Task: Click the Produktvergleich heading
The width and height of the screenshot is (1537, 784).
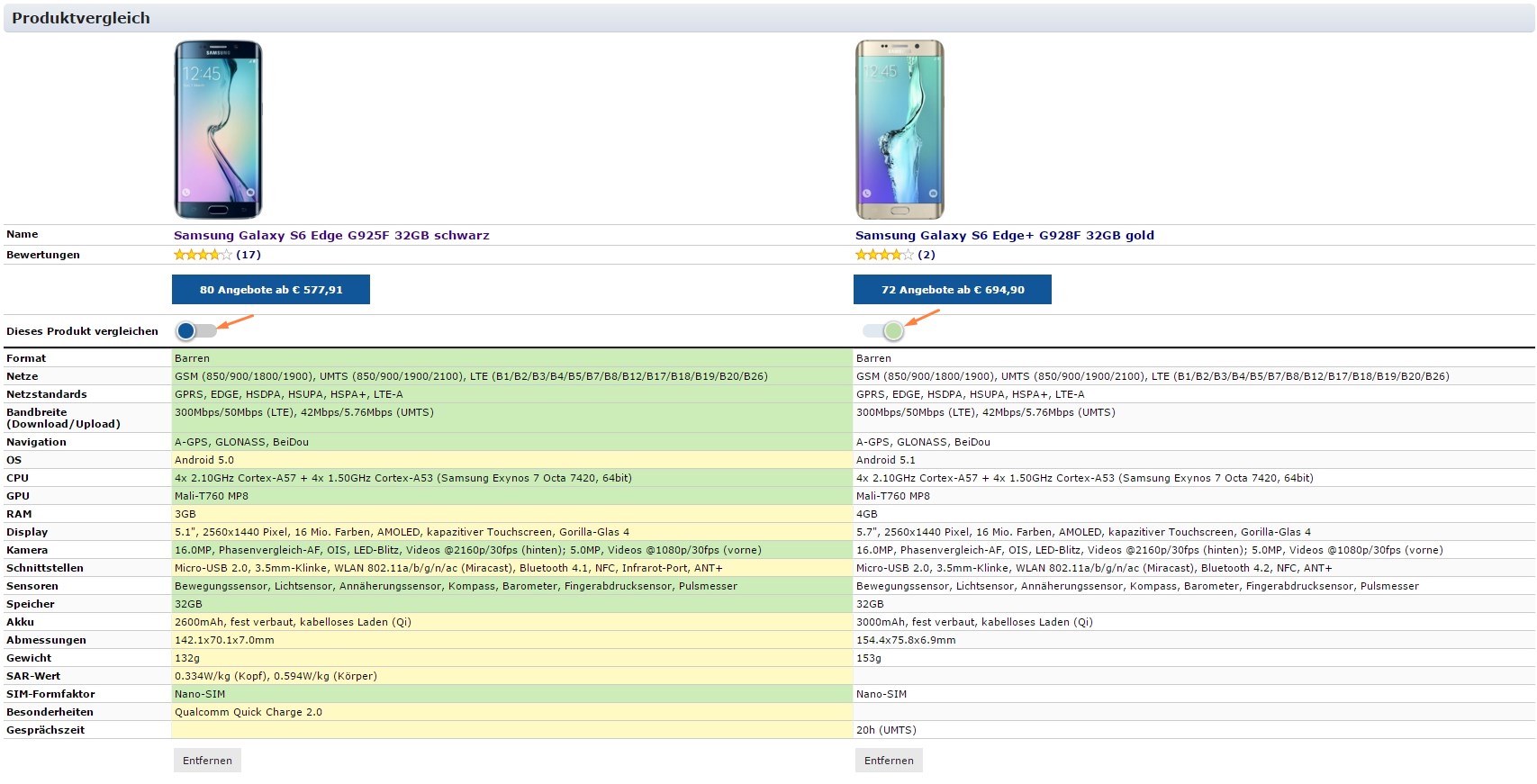Action: click(81, 18)
